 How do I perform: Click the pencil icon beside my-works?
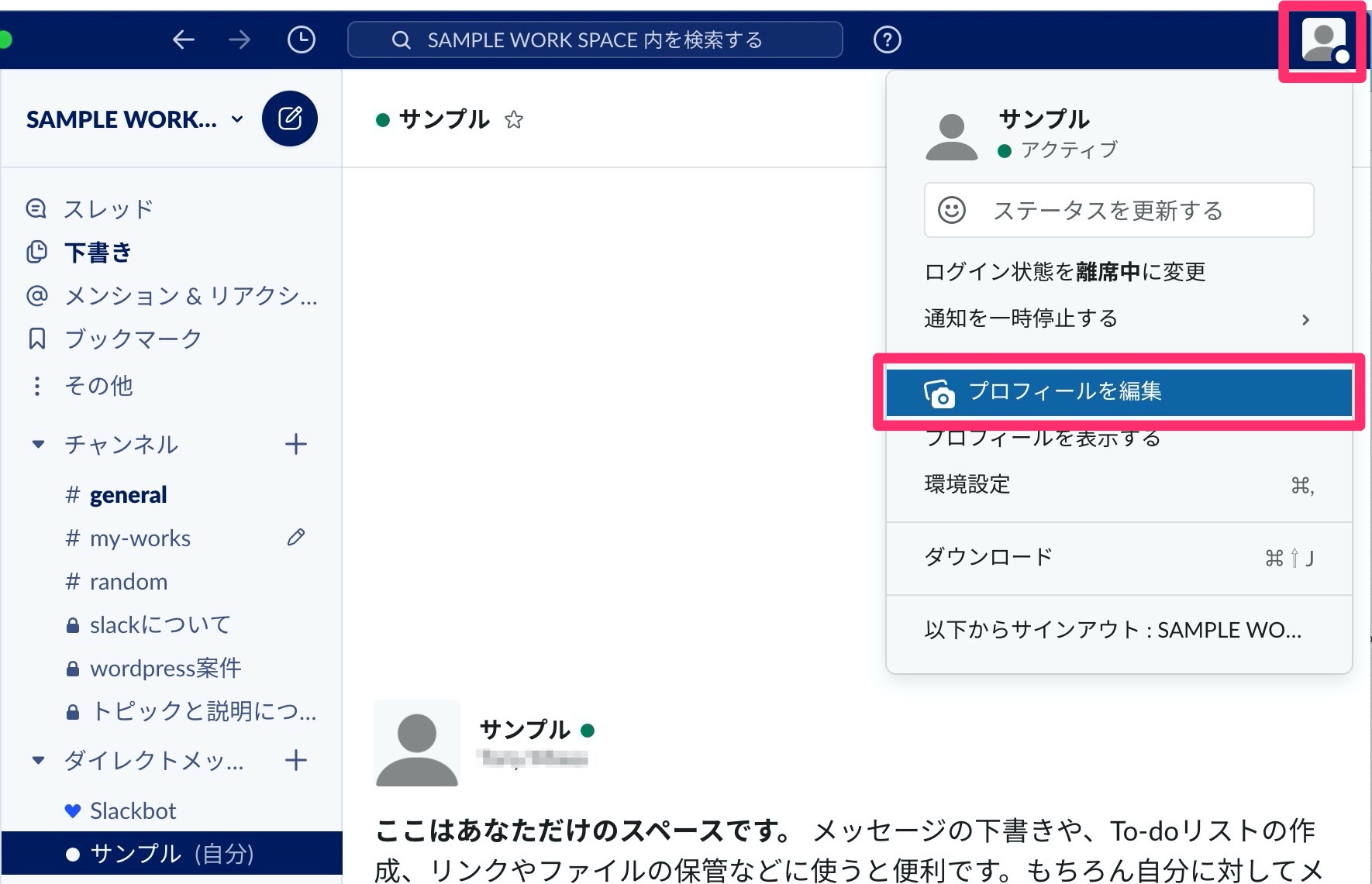pos(295,537)
